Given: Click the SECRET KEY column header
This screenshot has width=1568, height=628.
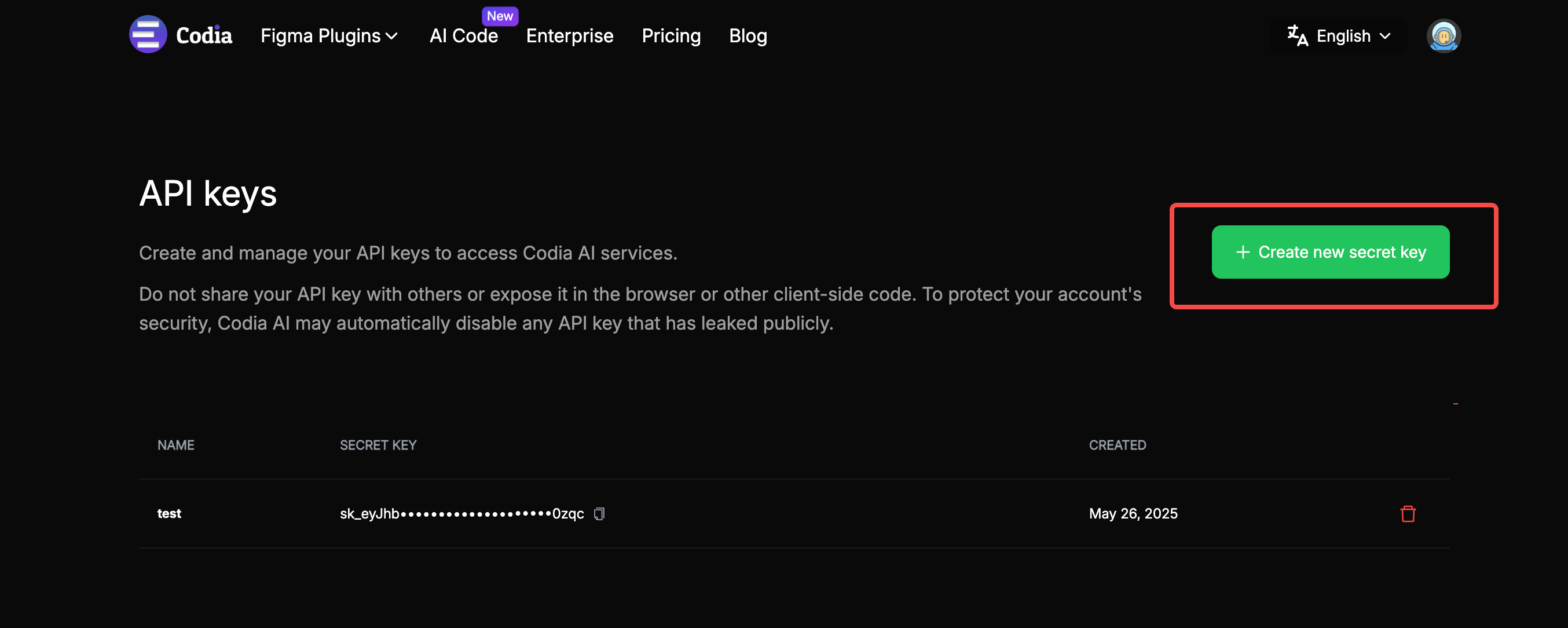Looking at the screenshot, I should (x=378, y=445).
